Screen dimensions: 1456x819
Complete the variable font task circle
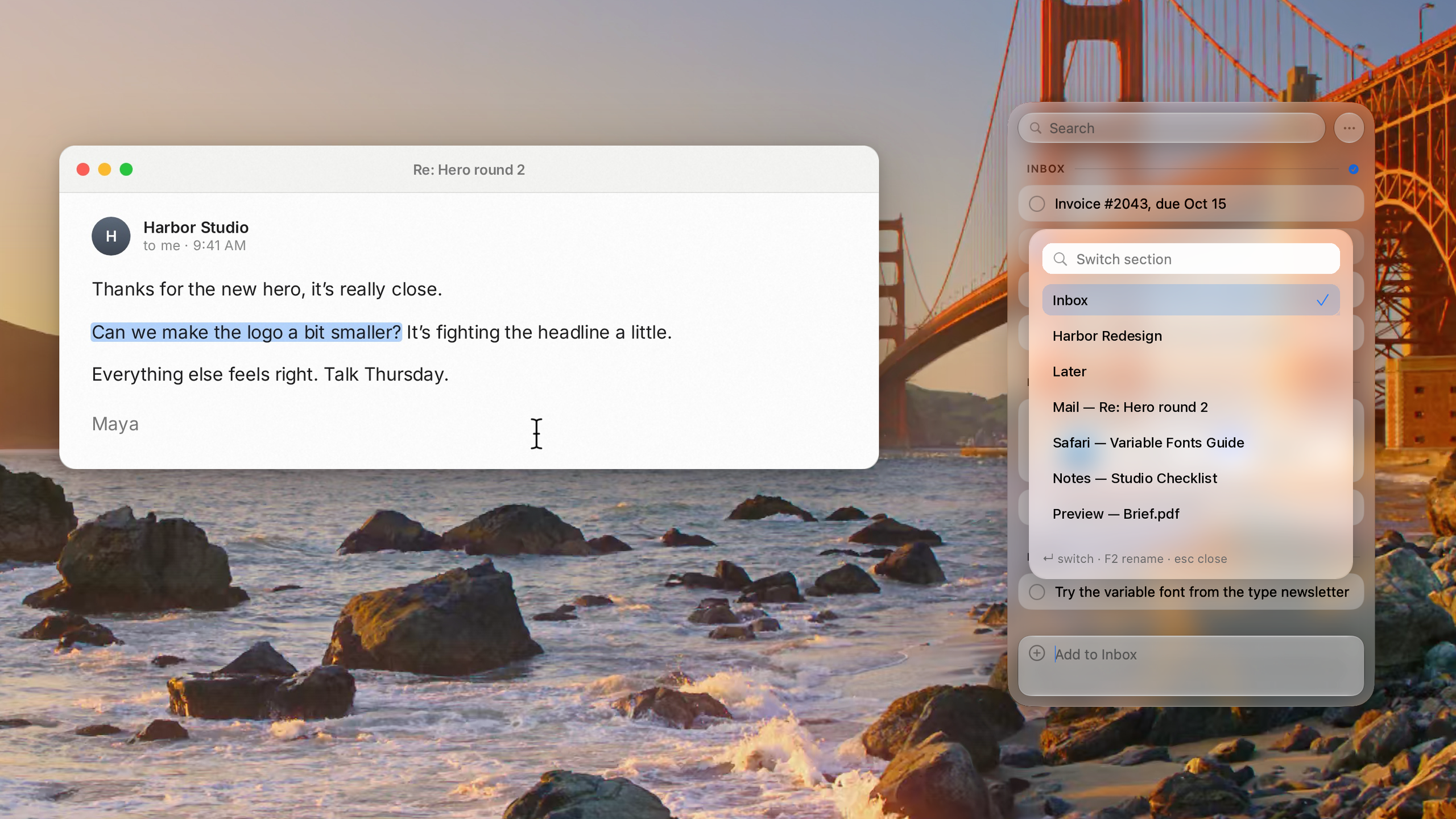[x=1037, y=592]
